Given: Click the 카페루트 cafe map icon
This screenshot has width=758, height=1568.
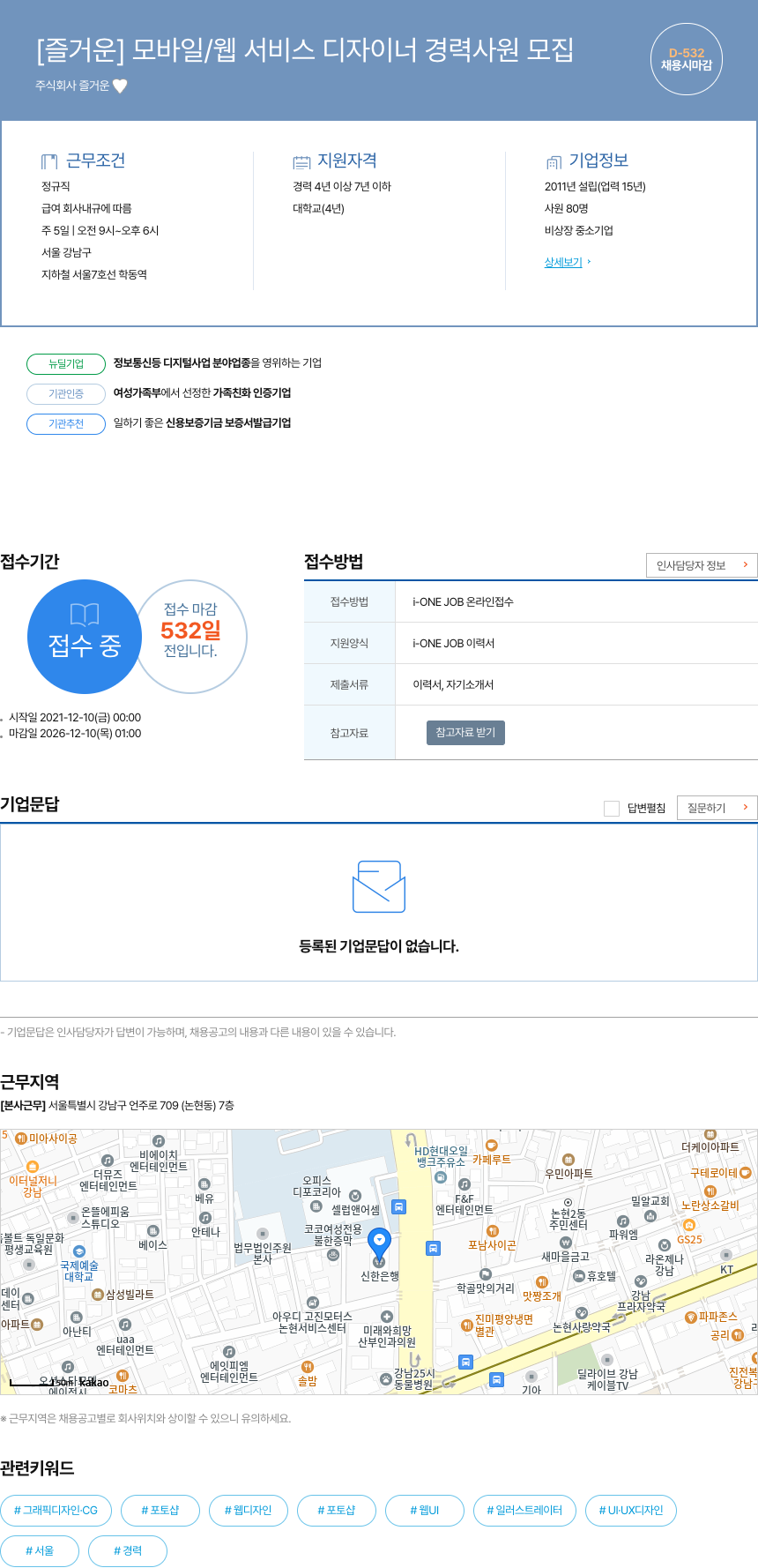Looking at the screenshot, I should [x=492, y=1146].
